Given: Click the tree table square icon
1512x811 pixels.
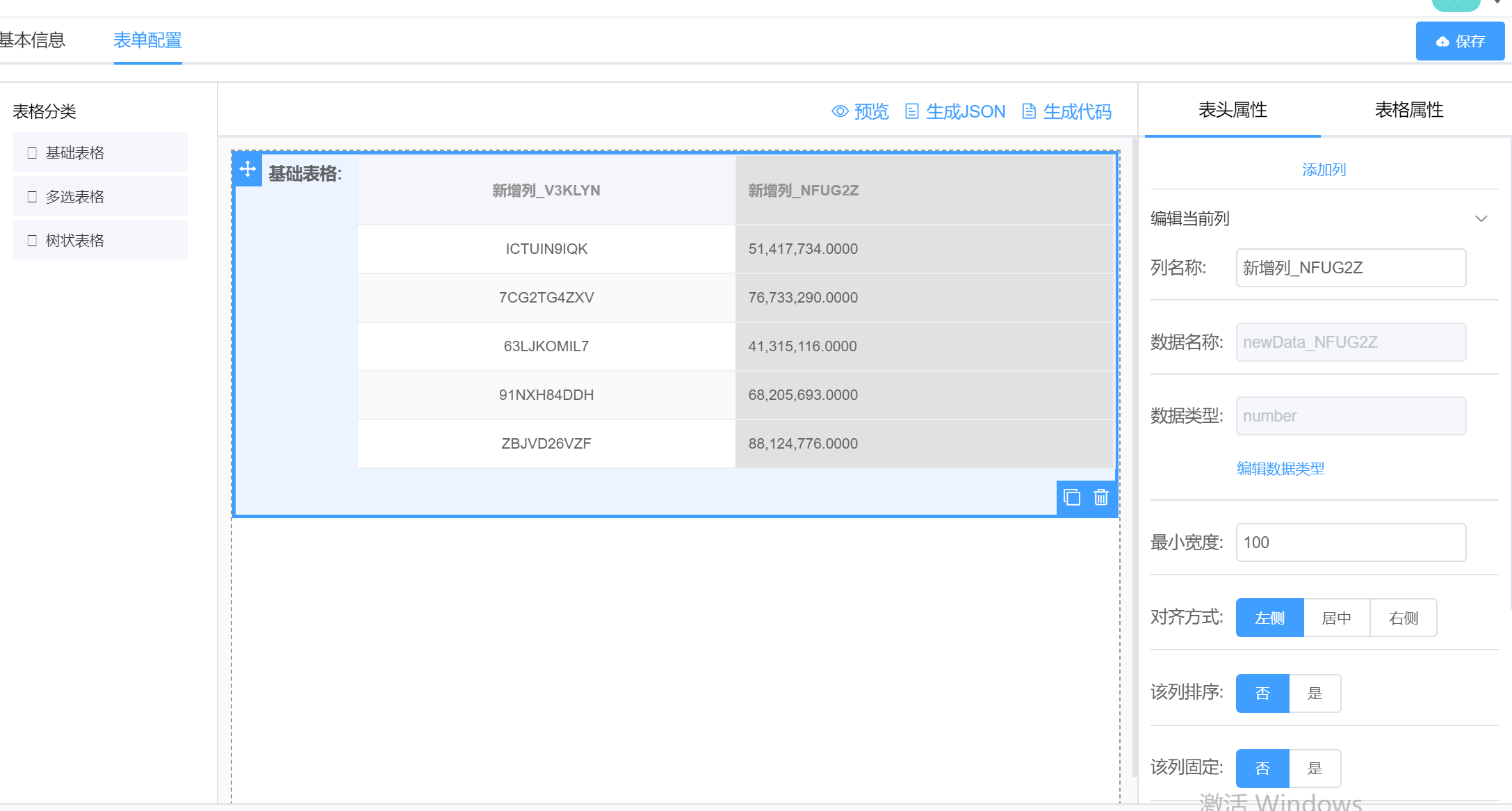Looking at the screenshot, I should [32, 241].
